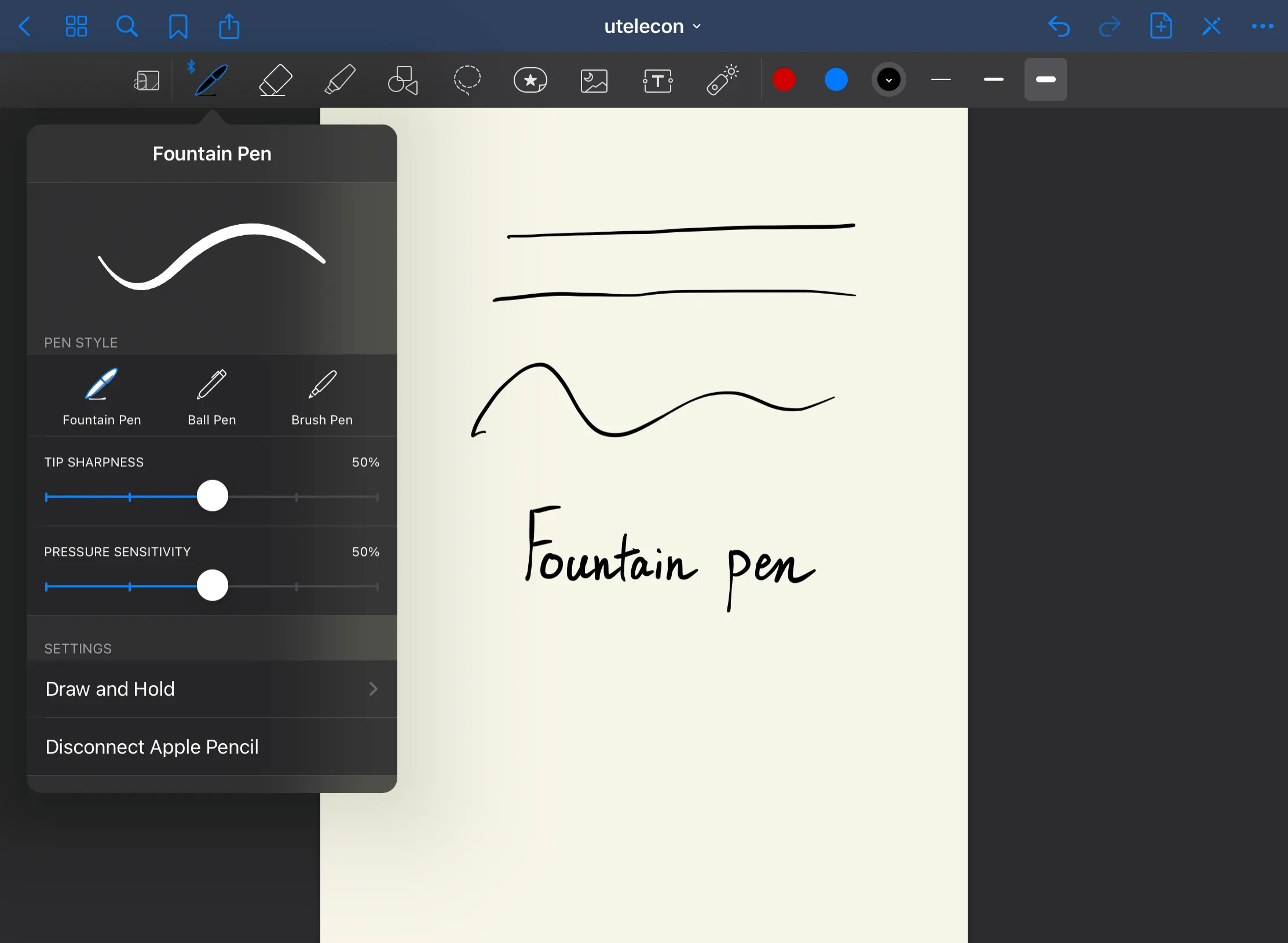Select the Image insert tool
Viewport: 1288px width, 943px height.
(594, 81)
